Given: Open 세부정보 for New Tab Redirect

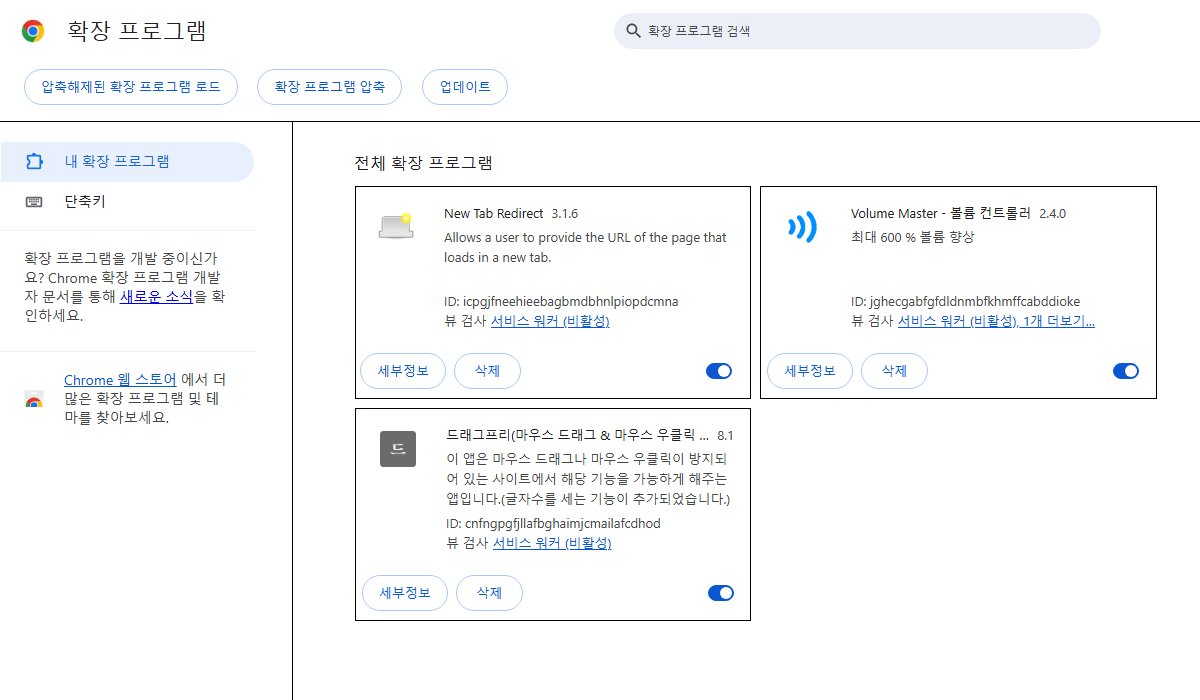Looking at the screenshot, I should (x=403, y=371).
